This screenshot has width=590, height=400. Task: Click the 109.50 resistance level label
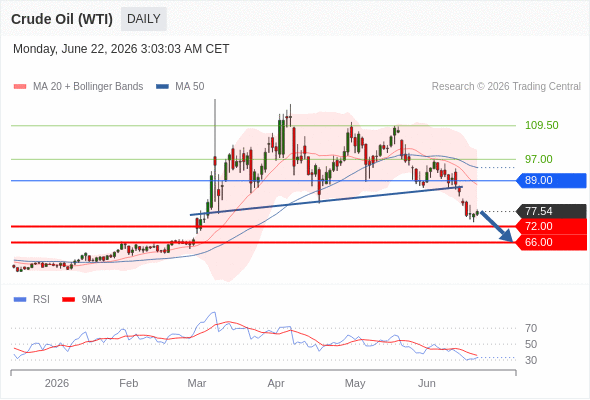tap(541, 125)
